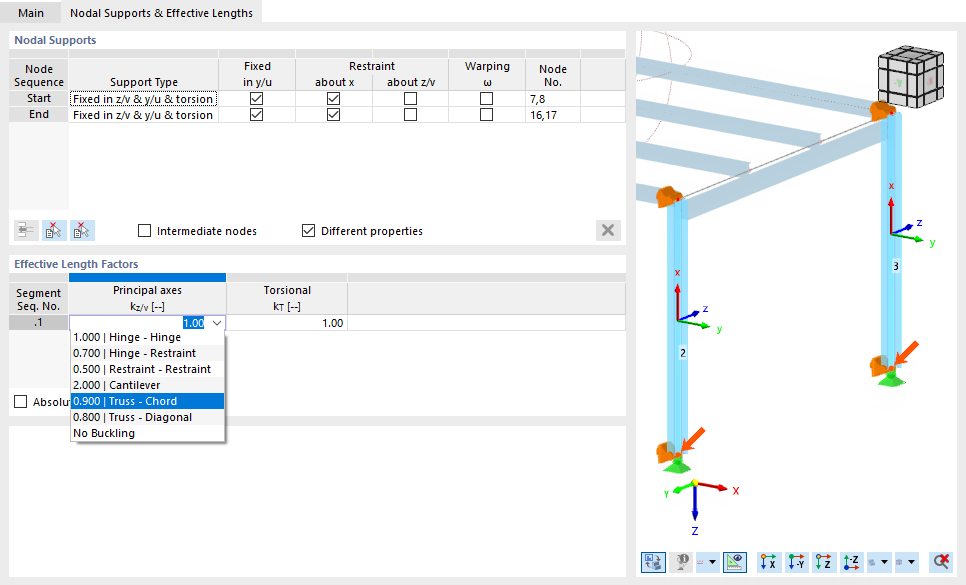
Task: Click the small cube render mode icon
Action: pyautogui.click(x=899, y=562)
